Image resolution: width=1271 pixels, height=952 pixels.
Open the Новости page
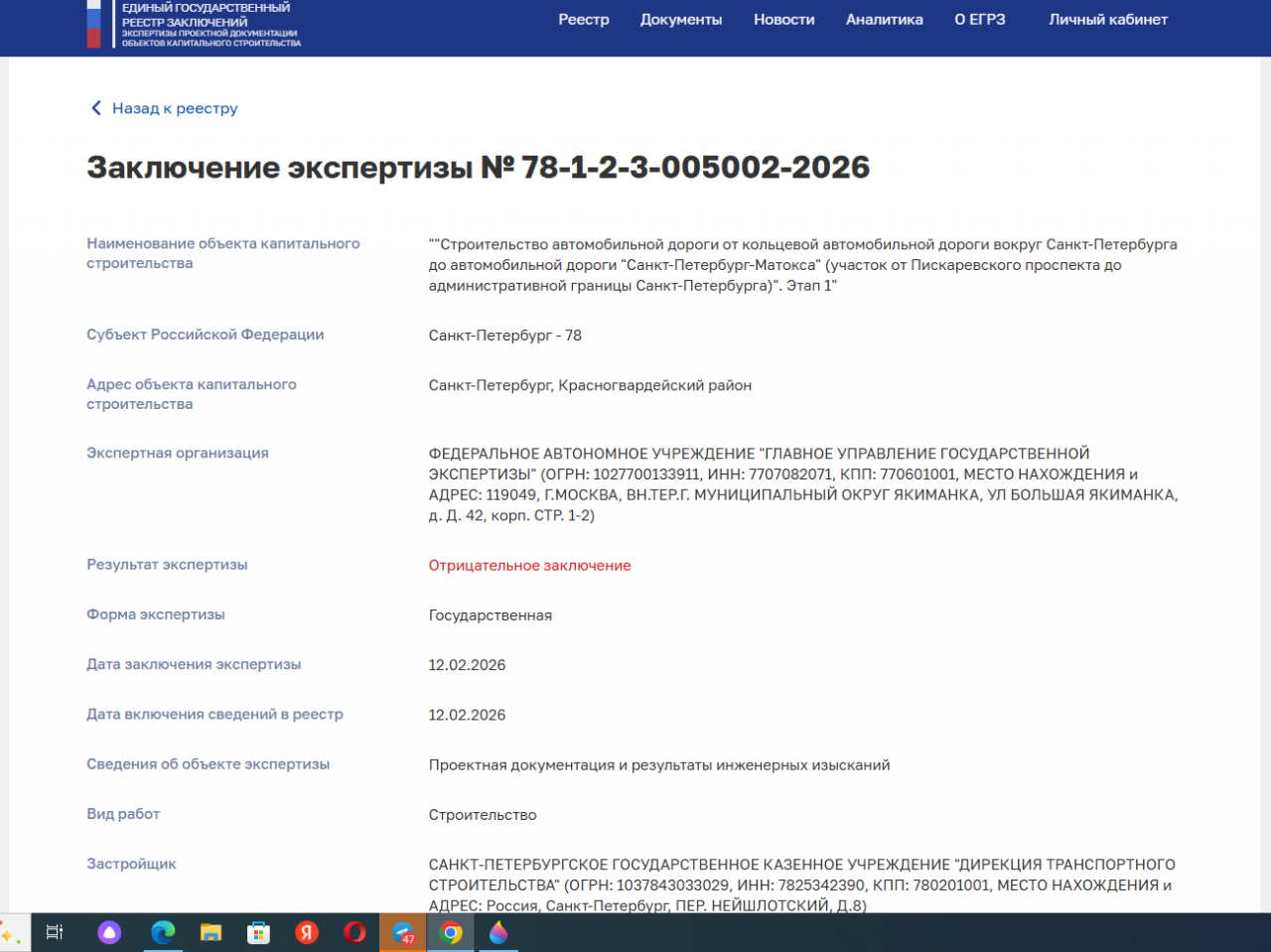(x=783, y=20)
